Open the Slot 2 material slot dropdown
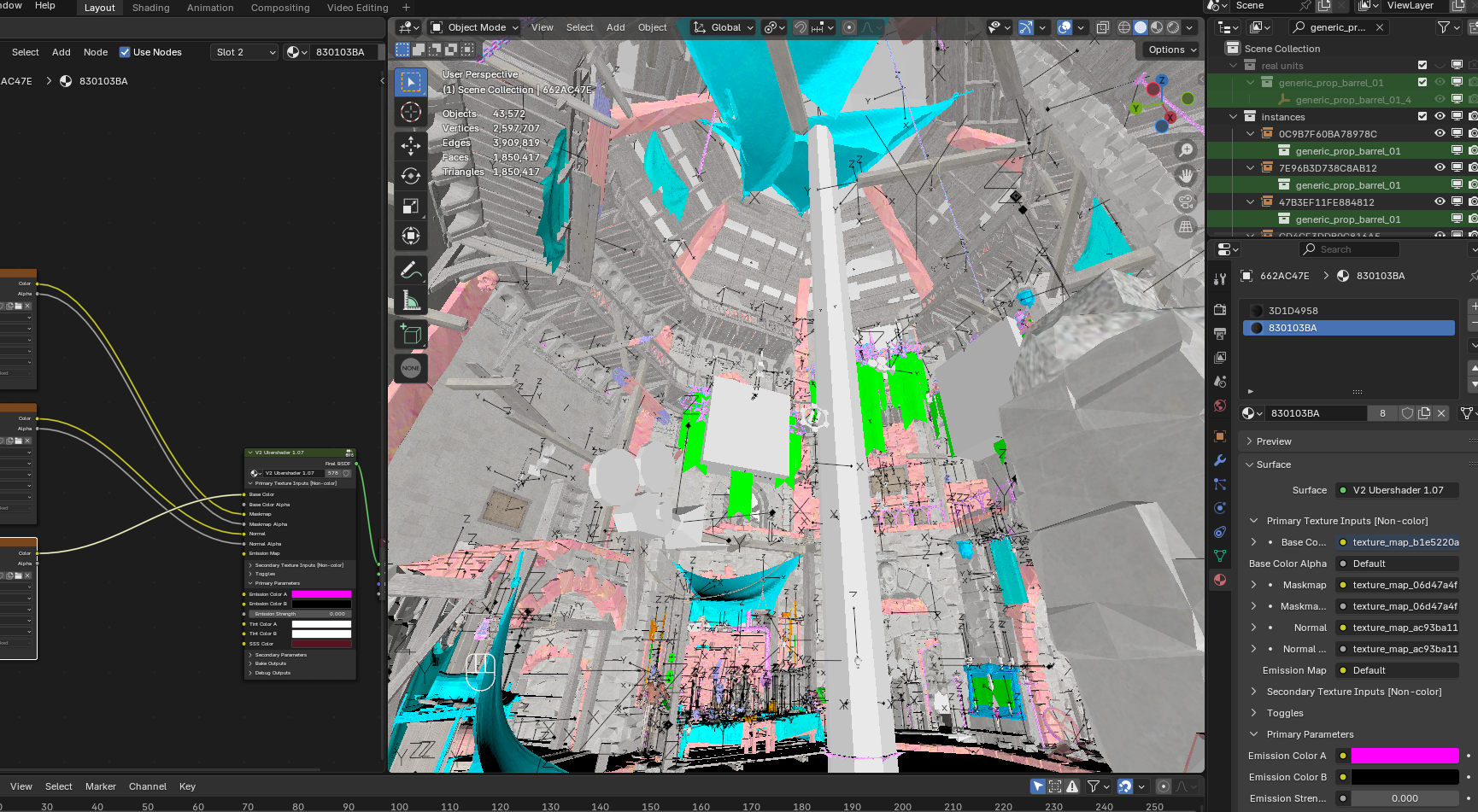The width and height of the screenshot is (1478, 812). click(244, 52)
